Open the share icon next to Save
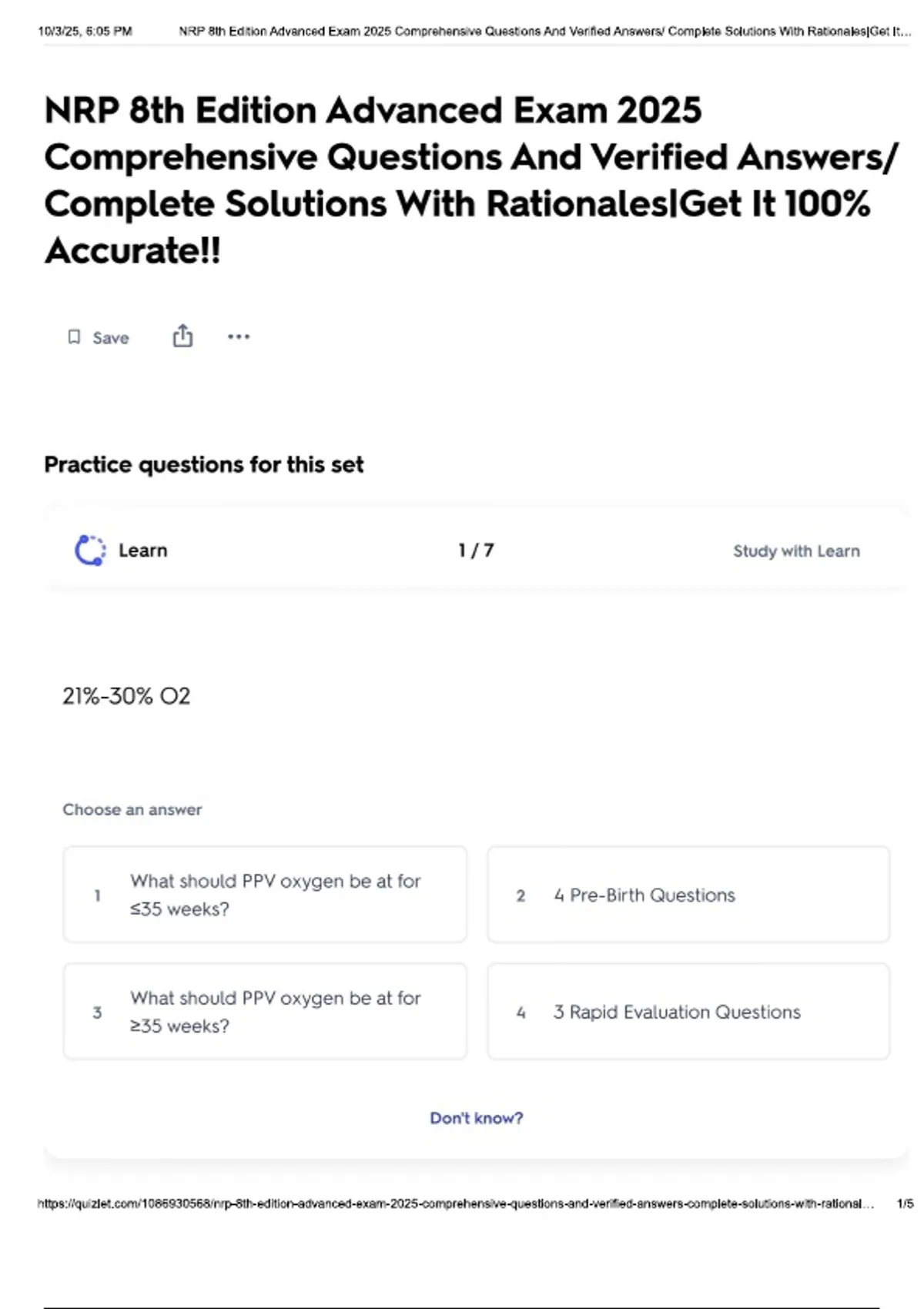 tap(182, 336)
